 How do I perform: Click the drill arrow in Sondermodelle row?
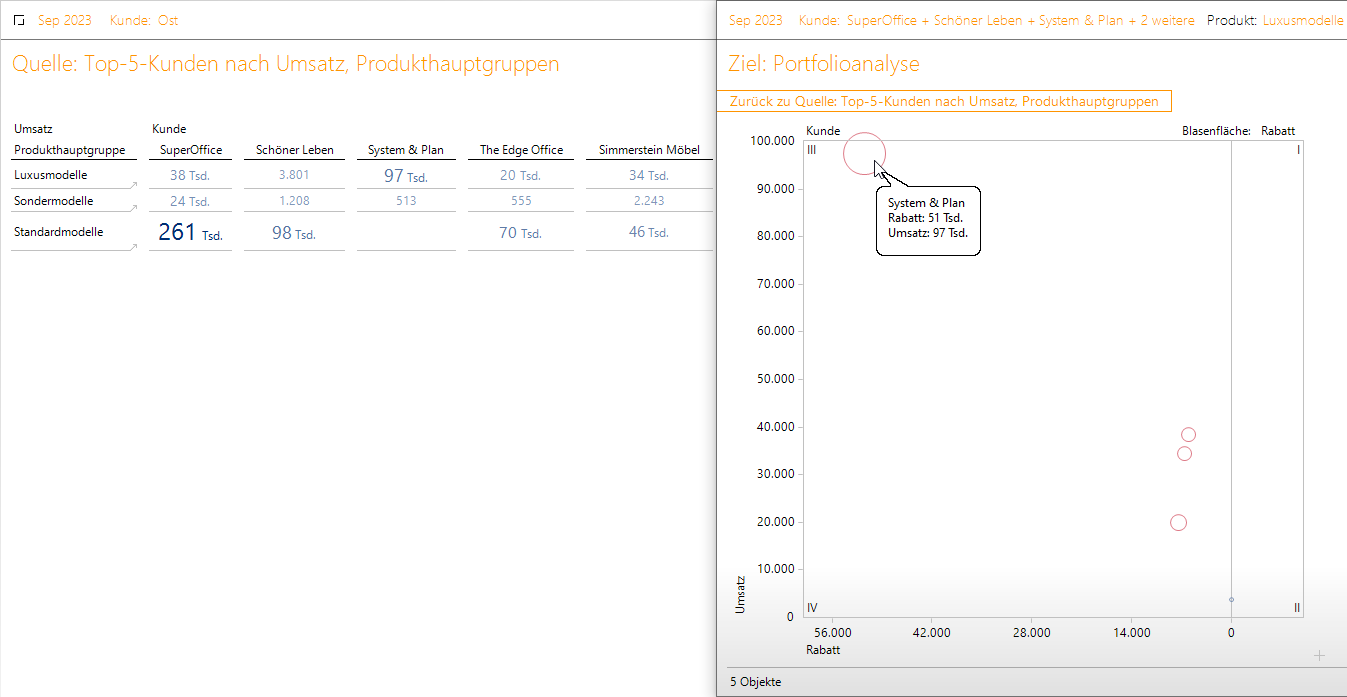(x=132, y=211)
